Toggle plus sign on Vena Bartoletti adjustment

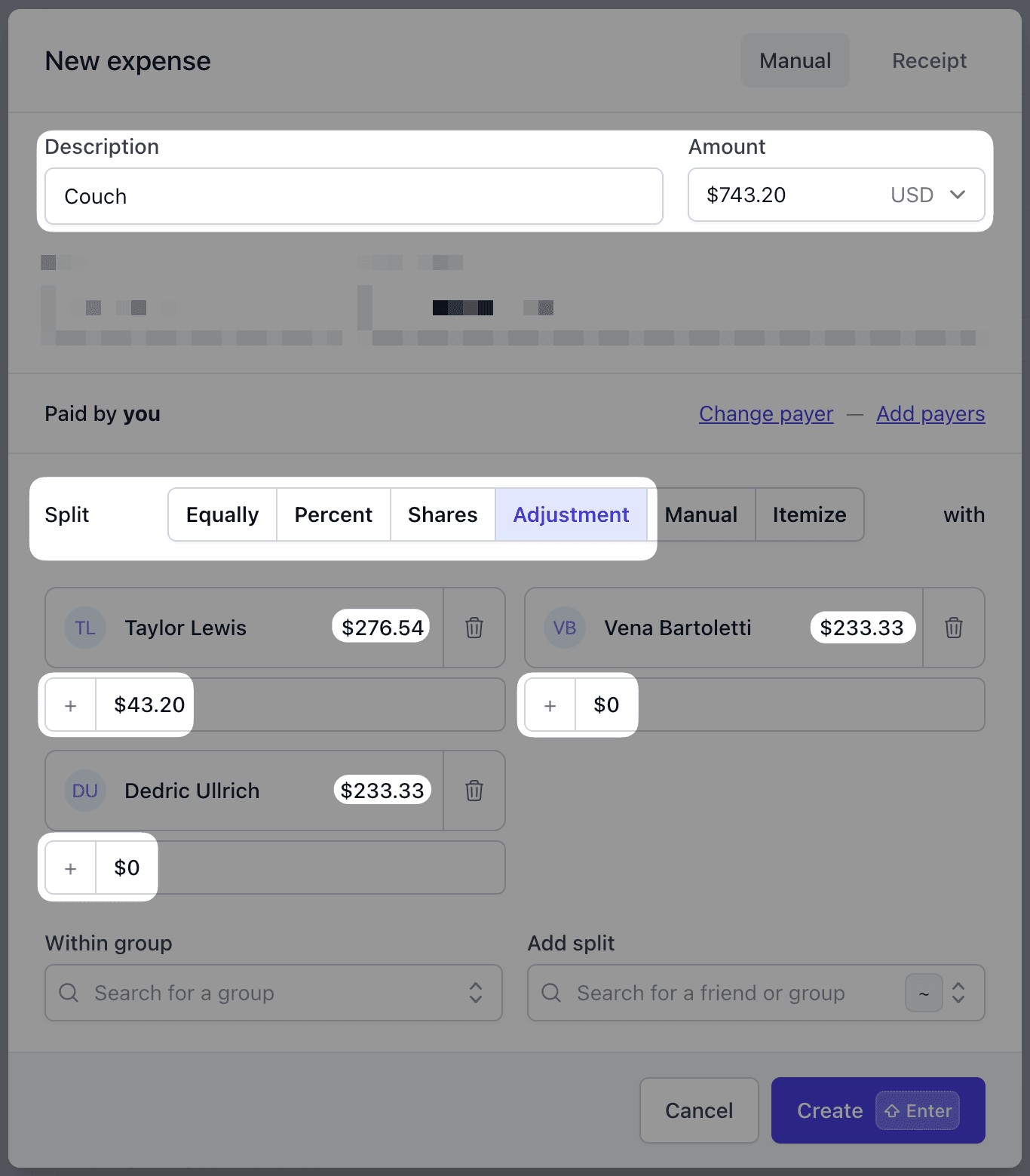tap(550, 705)
